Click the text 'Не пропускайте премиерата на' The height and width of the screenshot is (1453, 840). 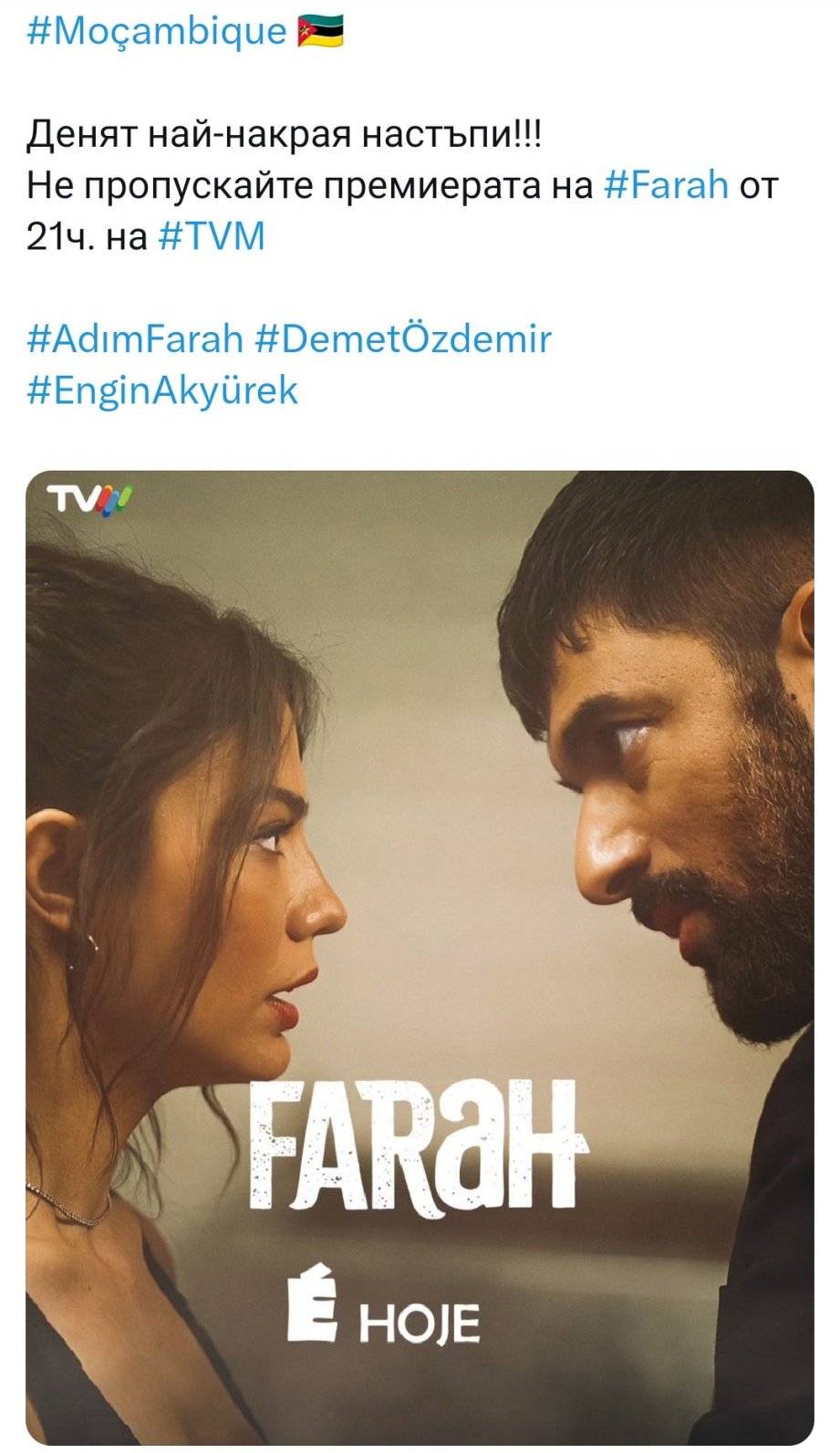coord(309,185)
